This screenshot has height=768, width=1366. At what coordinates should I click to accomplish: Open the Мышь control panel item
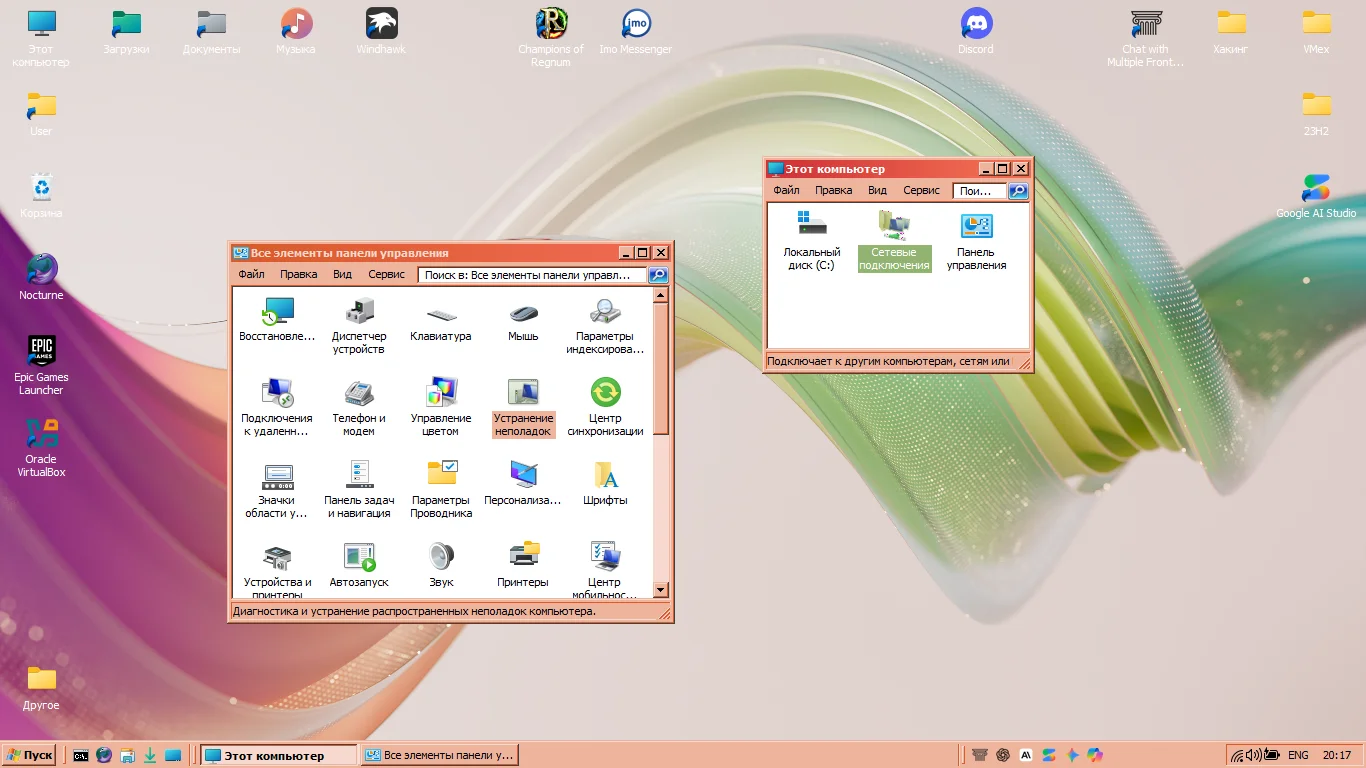[523, 320]
